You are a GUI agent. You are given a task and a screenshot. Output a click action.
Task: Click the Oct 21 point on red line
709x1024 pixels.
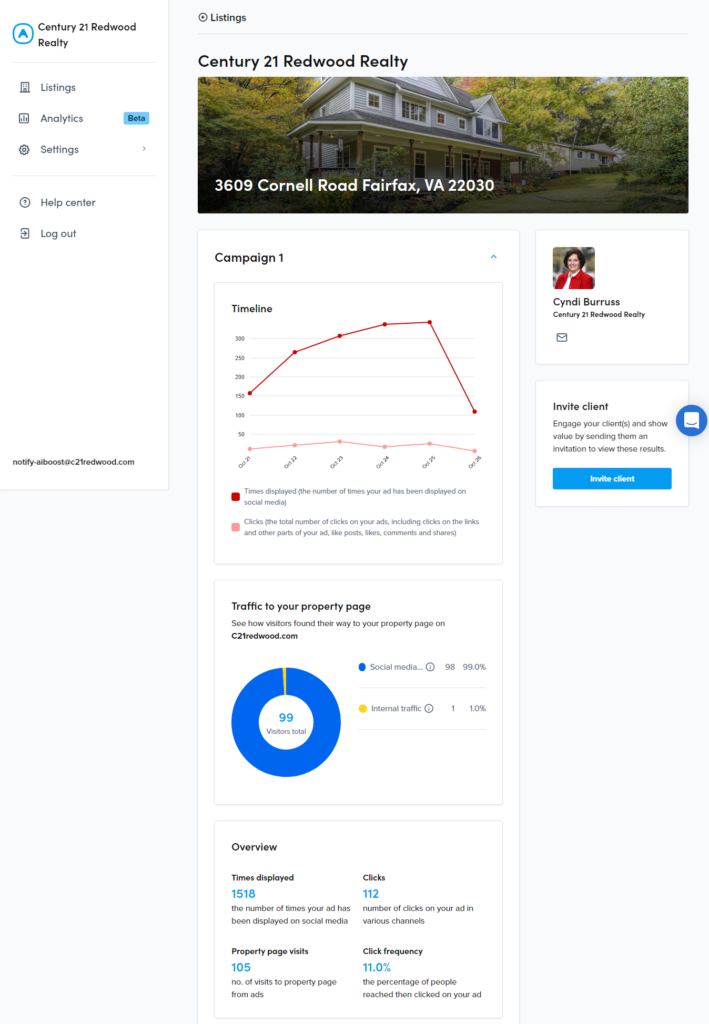[x=250, y=393]
